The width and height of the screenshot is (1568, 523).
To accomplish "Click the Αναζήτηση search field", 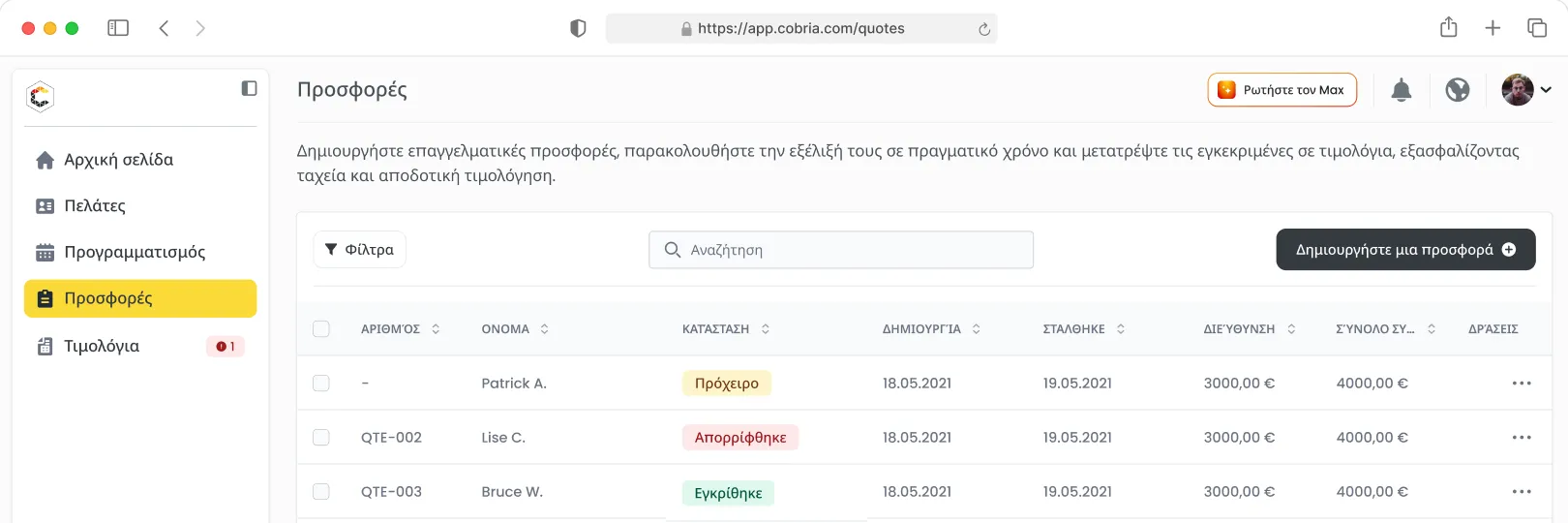I will (x=841, y=250).
